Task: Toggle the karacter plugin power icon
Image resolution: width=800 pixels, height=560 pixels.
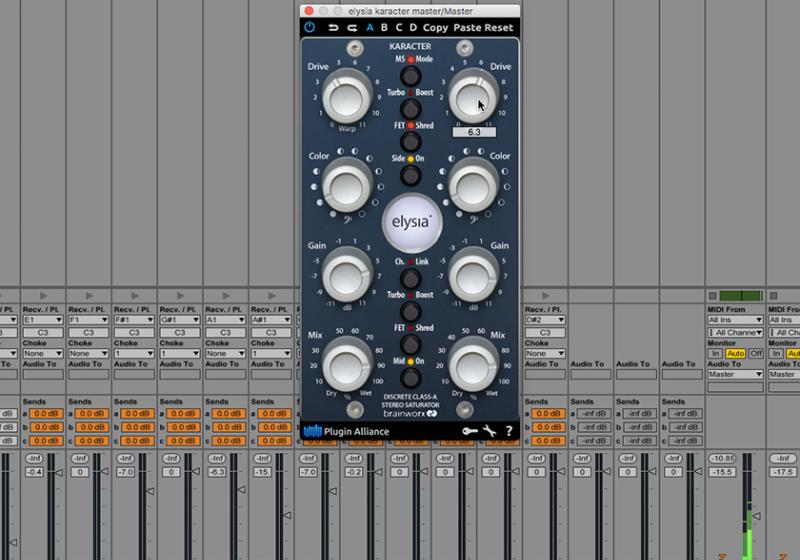Action: click(x=309, y=27)
